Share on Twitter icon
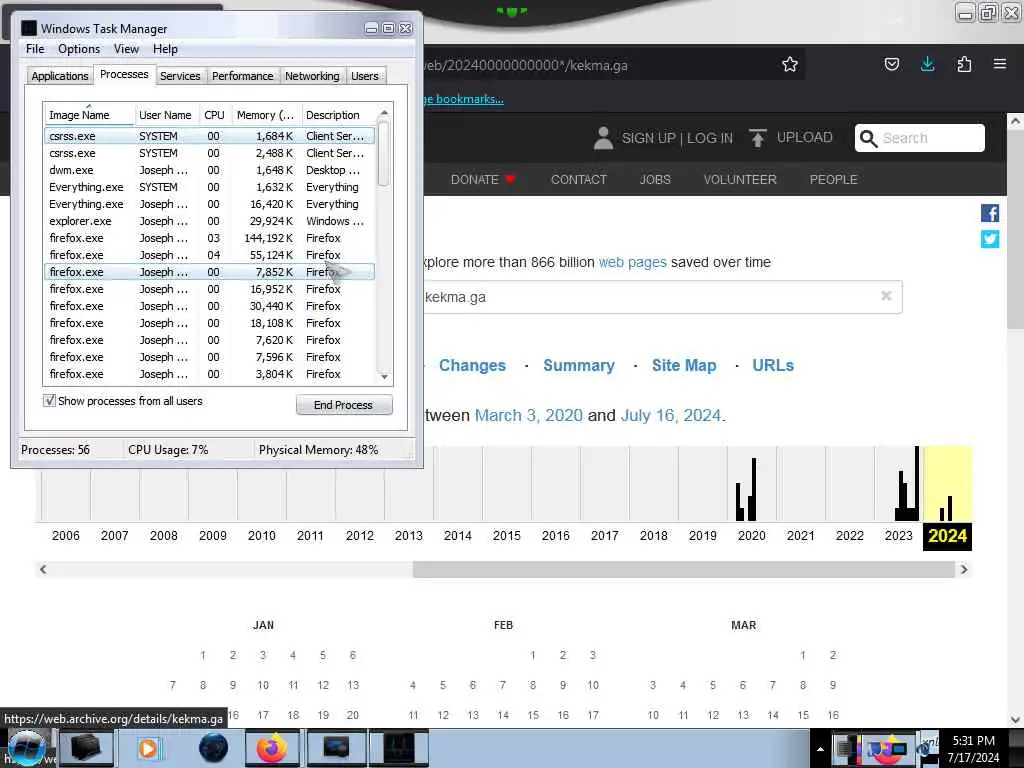 989,239
